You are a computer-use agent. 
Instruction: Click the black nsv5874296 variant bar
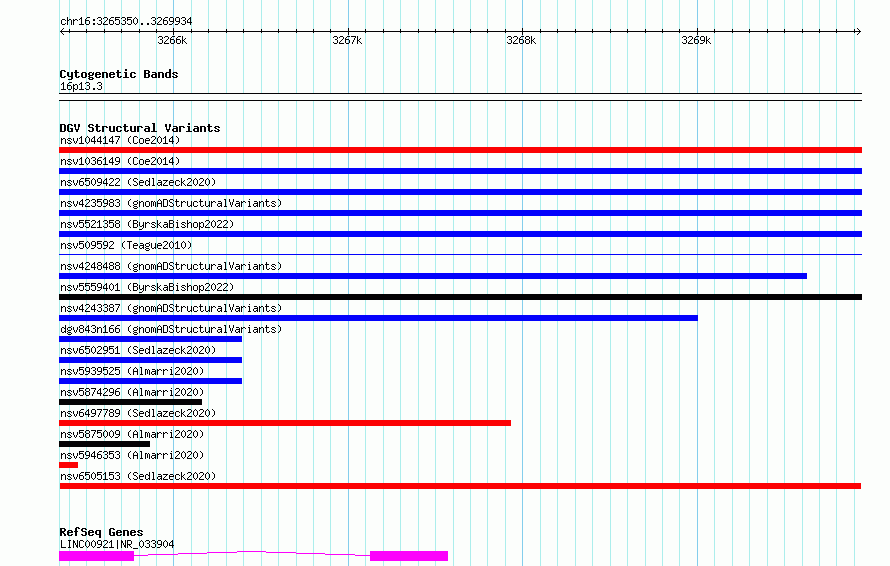click(x=131, y=402)
